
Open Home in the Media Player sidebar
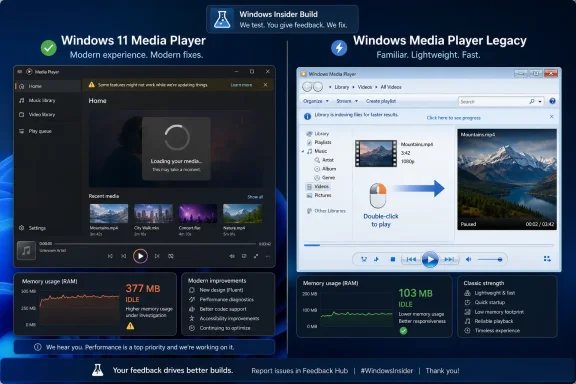(48, 86)
